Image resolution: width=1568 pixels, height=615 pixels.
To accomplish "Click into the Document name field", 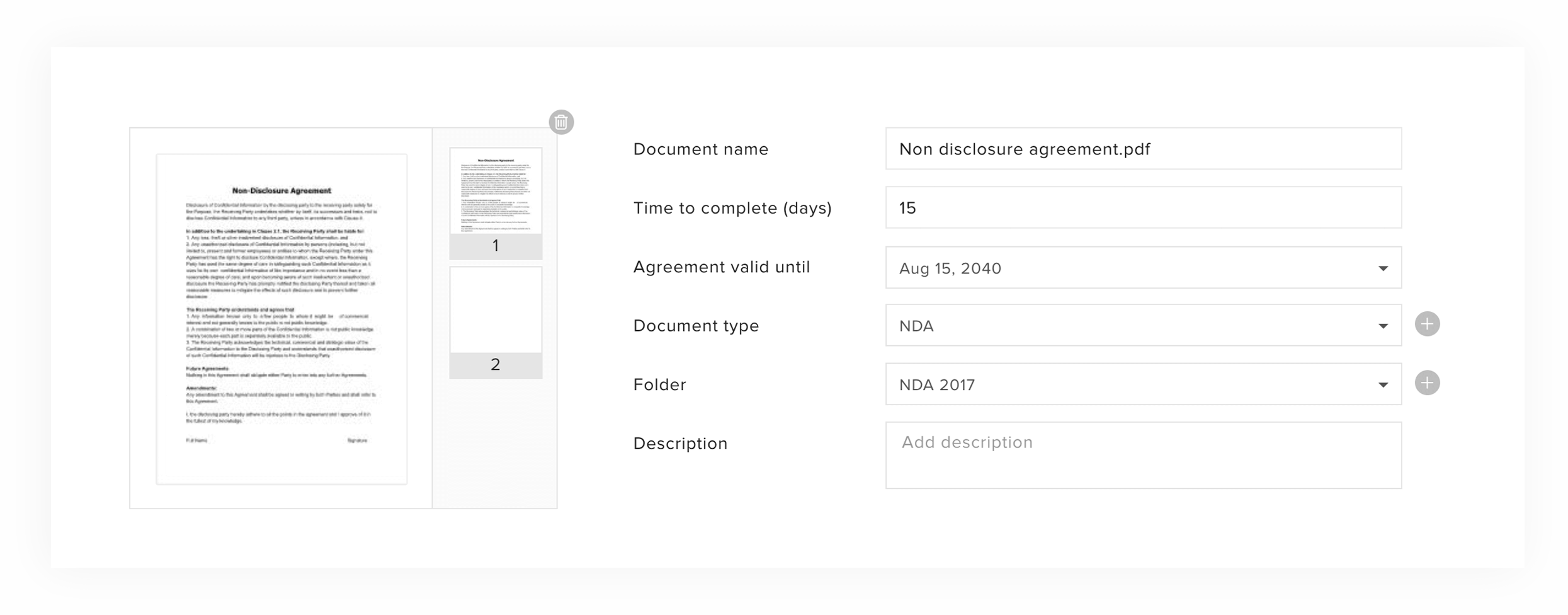I will pos(1142,149).
